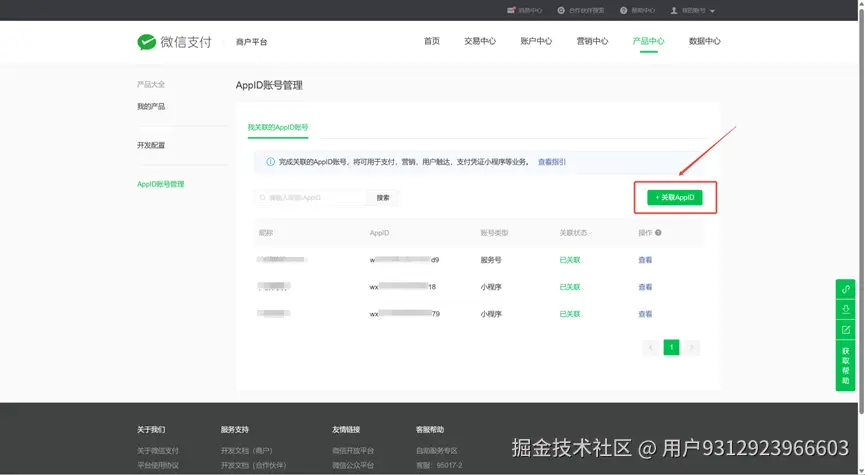The width and height of the screenshot is (865, 475).
Task: Open the 微信公众平台 footer link
Action: (353, 465)
